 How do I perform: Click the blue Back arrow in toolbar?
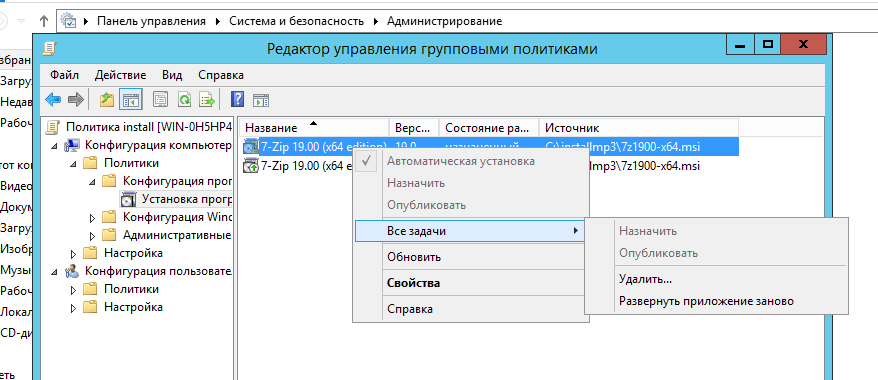click(53, 100)
